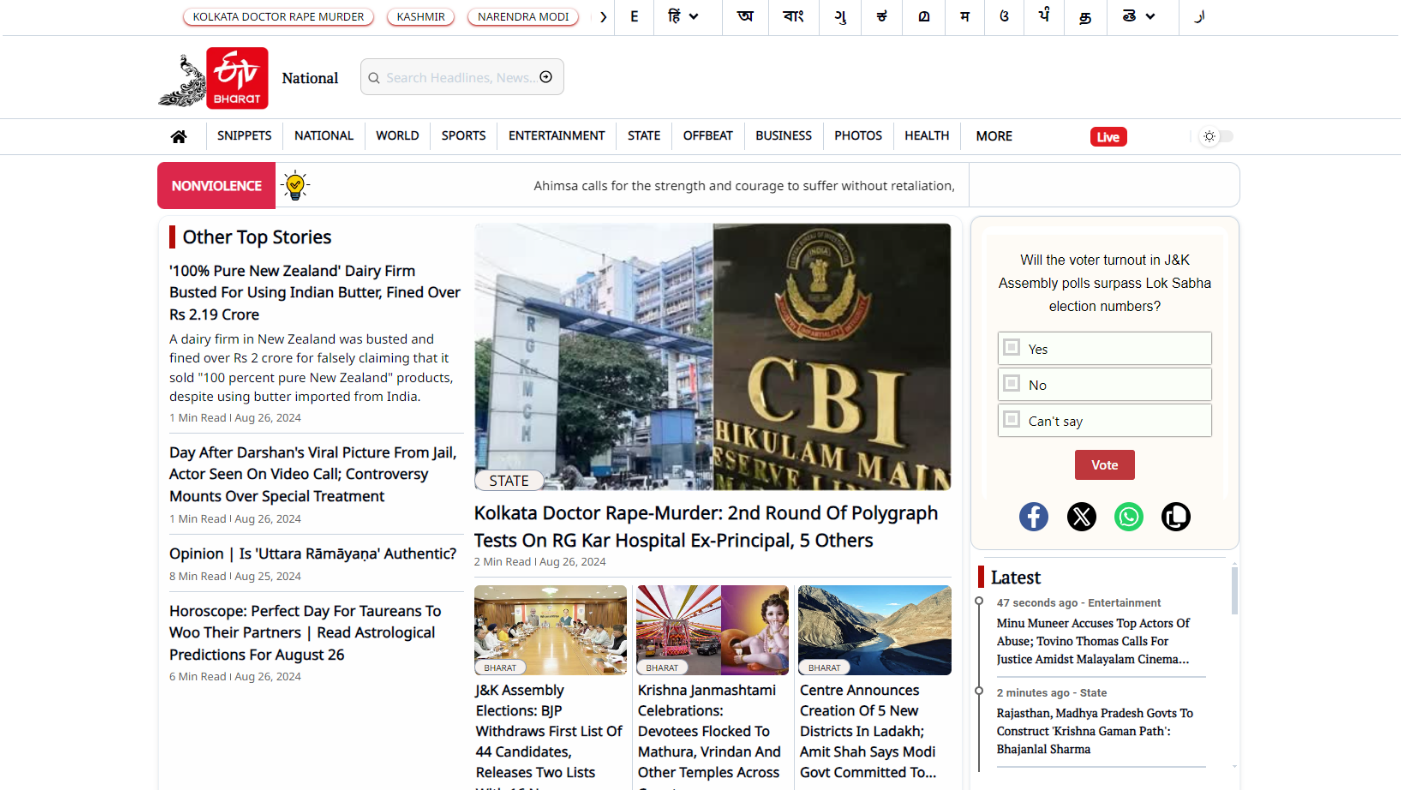Screen dimensions: 1401x790
Task: Open the ENTERTAINMENT section
Action: click(557, 136)
